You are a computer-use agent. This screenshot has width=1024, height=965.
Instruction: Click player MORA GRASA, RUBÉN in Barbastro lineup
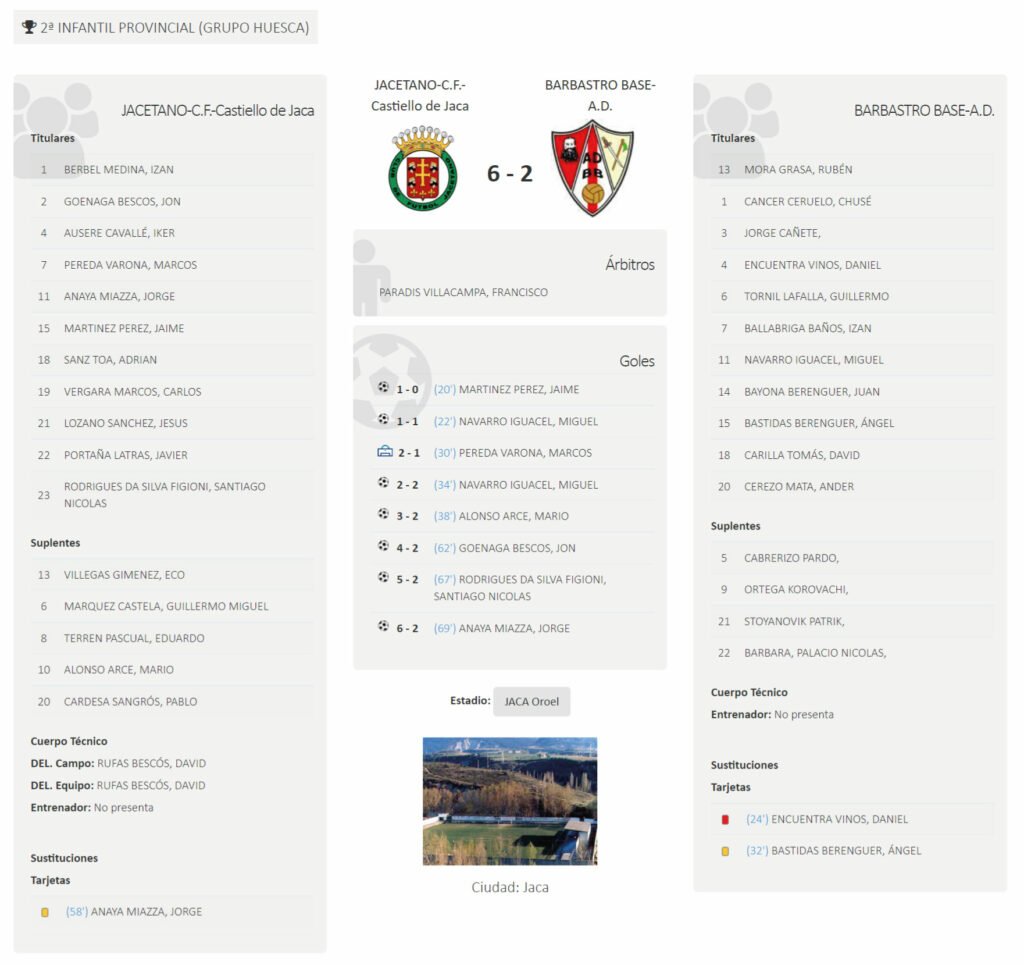[x=798, y=170]
